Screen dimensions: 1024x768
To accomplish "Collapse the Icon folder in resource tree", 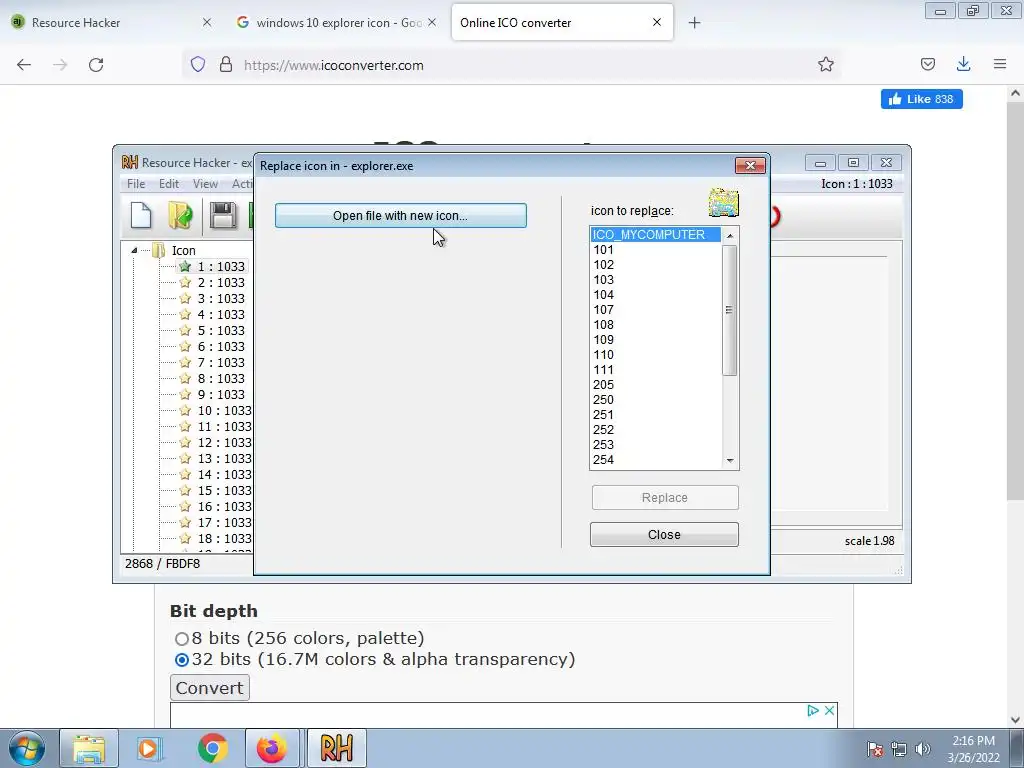I will pos(134,251).
